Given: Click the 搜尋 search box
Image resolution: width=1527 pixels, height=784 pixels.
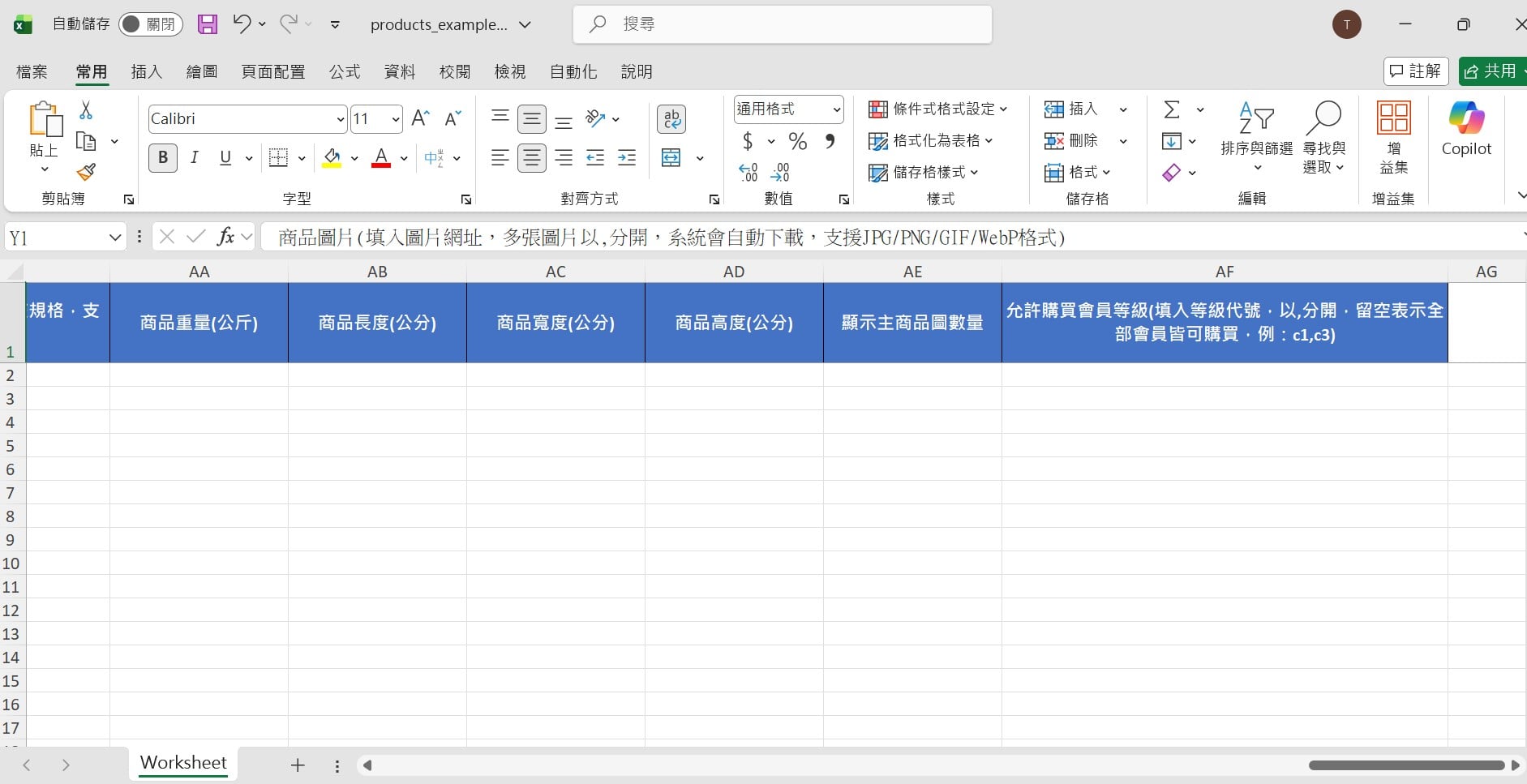Looking at the screenshot, I should pyautogui.click(x=783, y=24).
